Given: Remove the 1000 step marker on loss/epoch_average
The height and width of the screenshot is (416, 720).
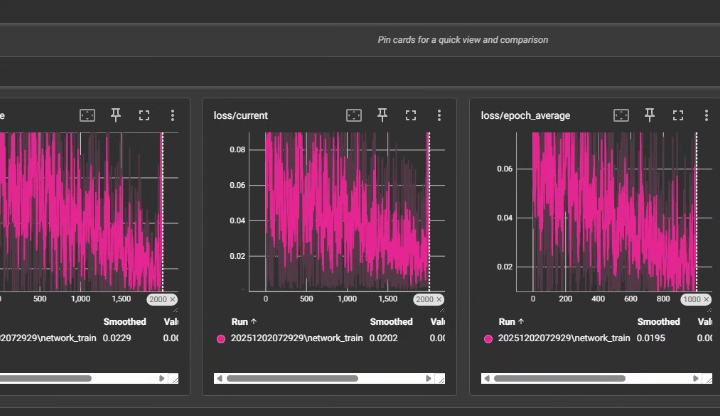Looking at the screenshot, I should pos(706,299).
